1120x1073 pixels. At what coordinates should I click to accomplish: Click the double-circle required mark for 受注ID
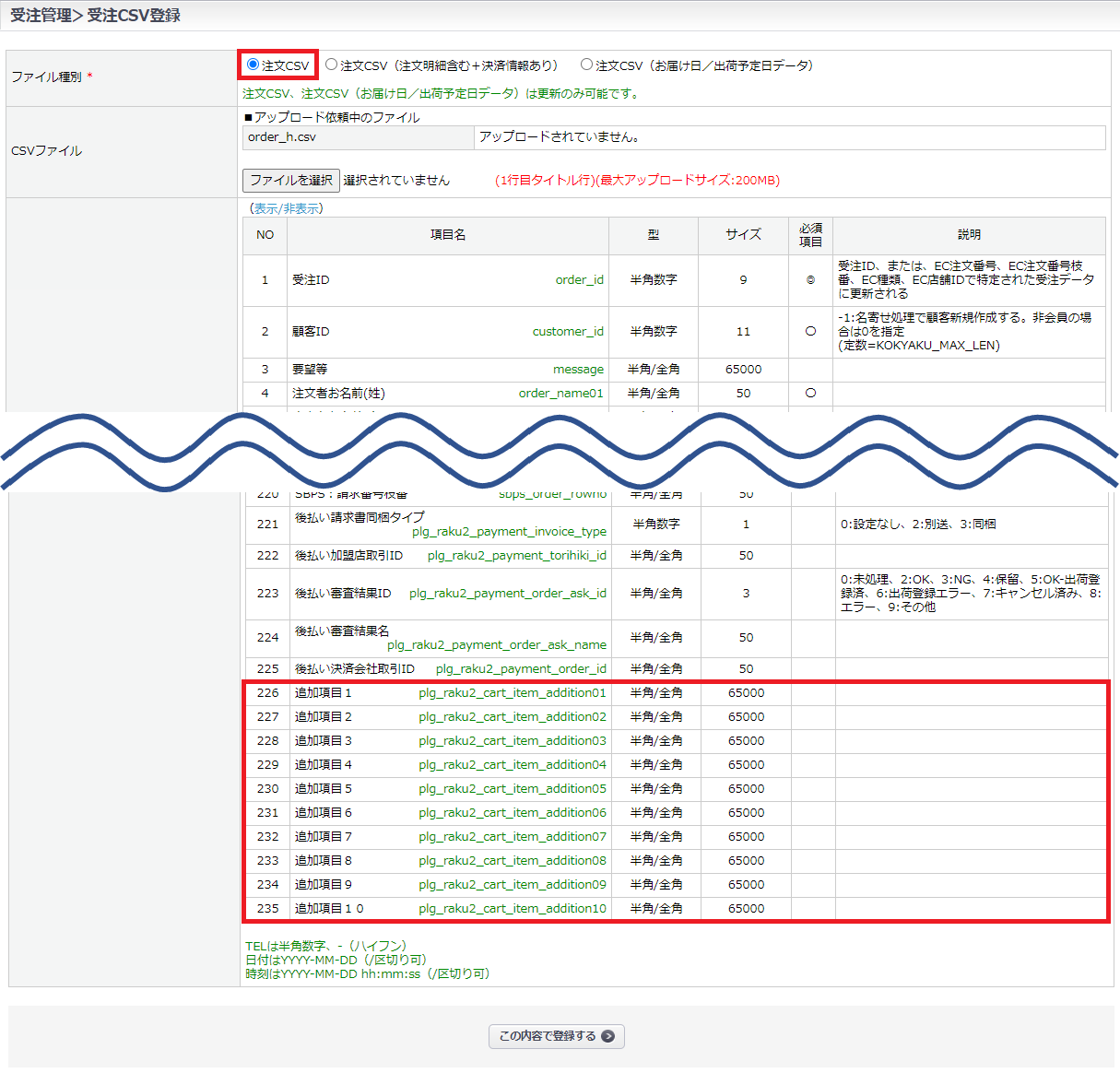(810, 280)
